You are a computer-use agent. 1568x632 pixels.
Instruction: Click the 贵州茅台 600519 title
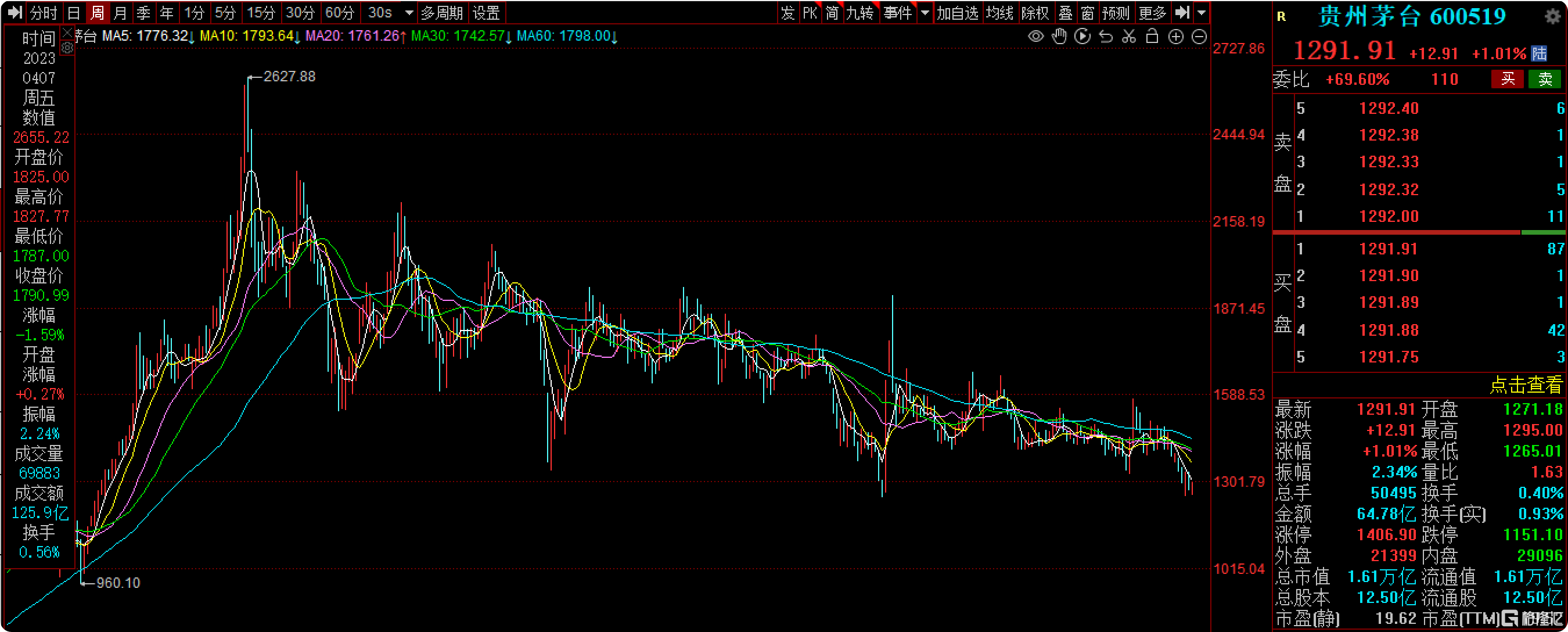pyautogui.click(x=1412, y=16)
